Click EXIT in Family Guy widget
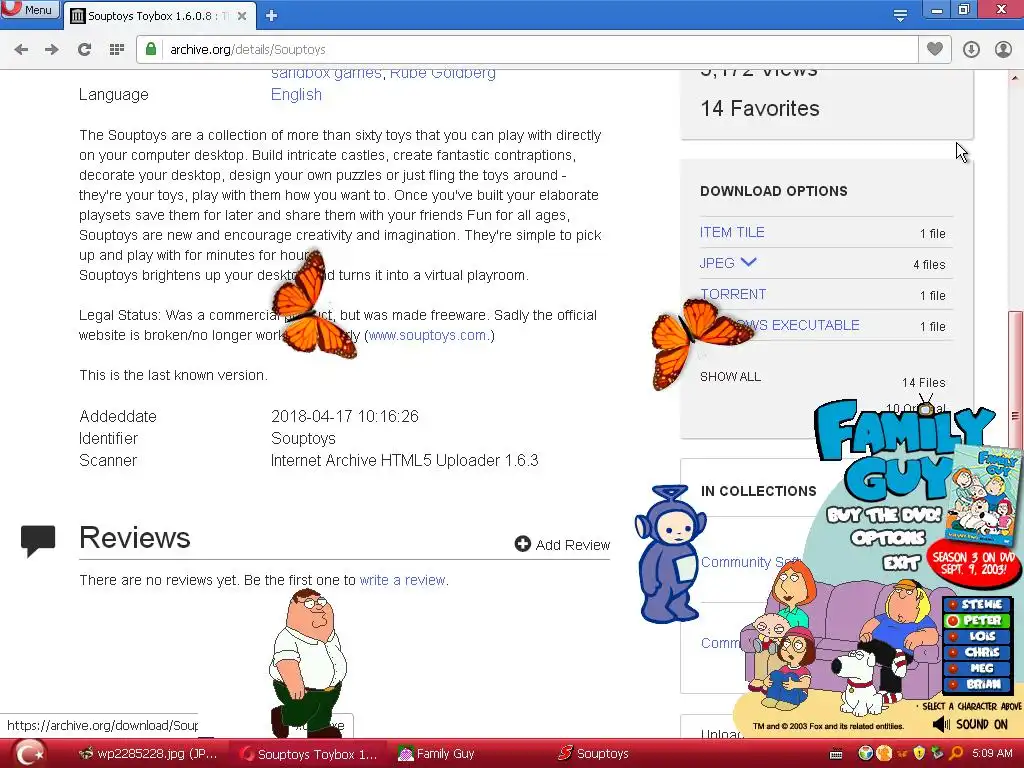 click(901, 562)
